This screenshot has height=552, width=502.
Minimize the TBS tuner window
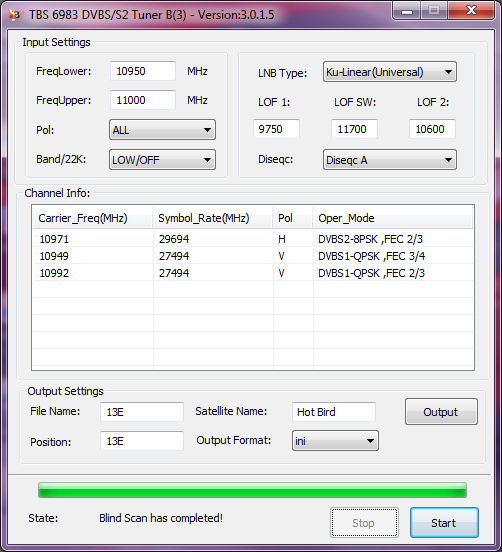click(407, 11)
